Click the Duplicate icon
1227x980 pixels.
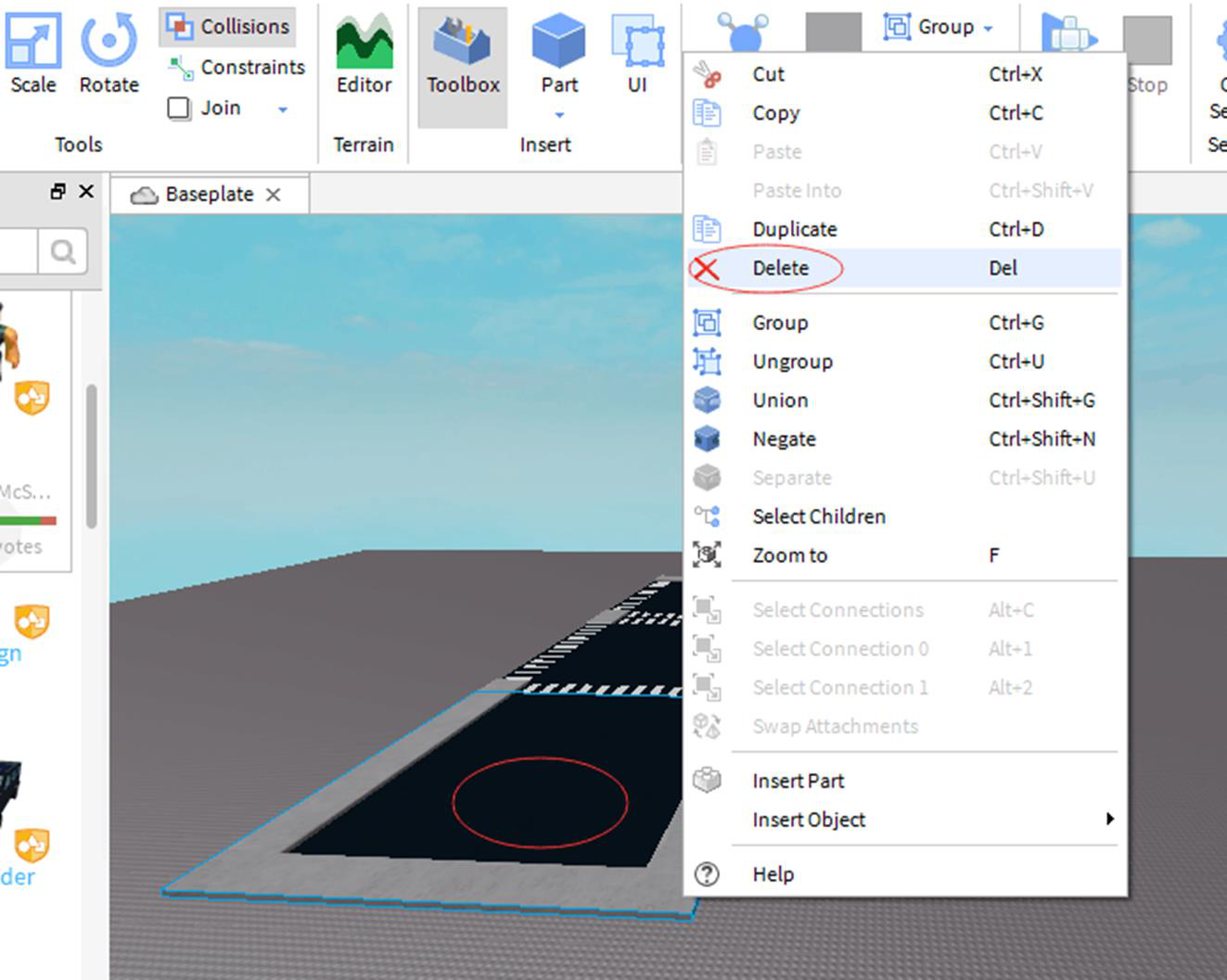click(707, 229)
